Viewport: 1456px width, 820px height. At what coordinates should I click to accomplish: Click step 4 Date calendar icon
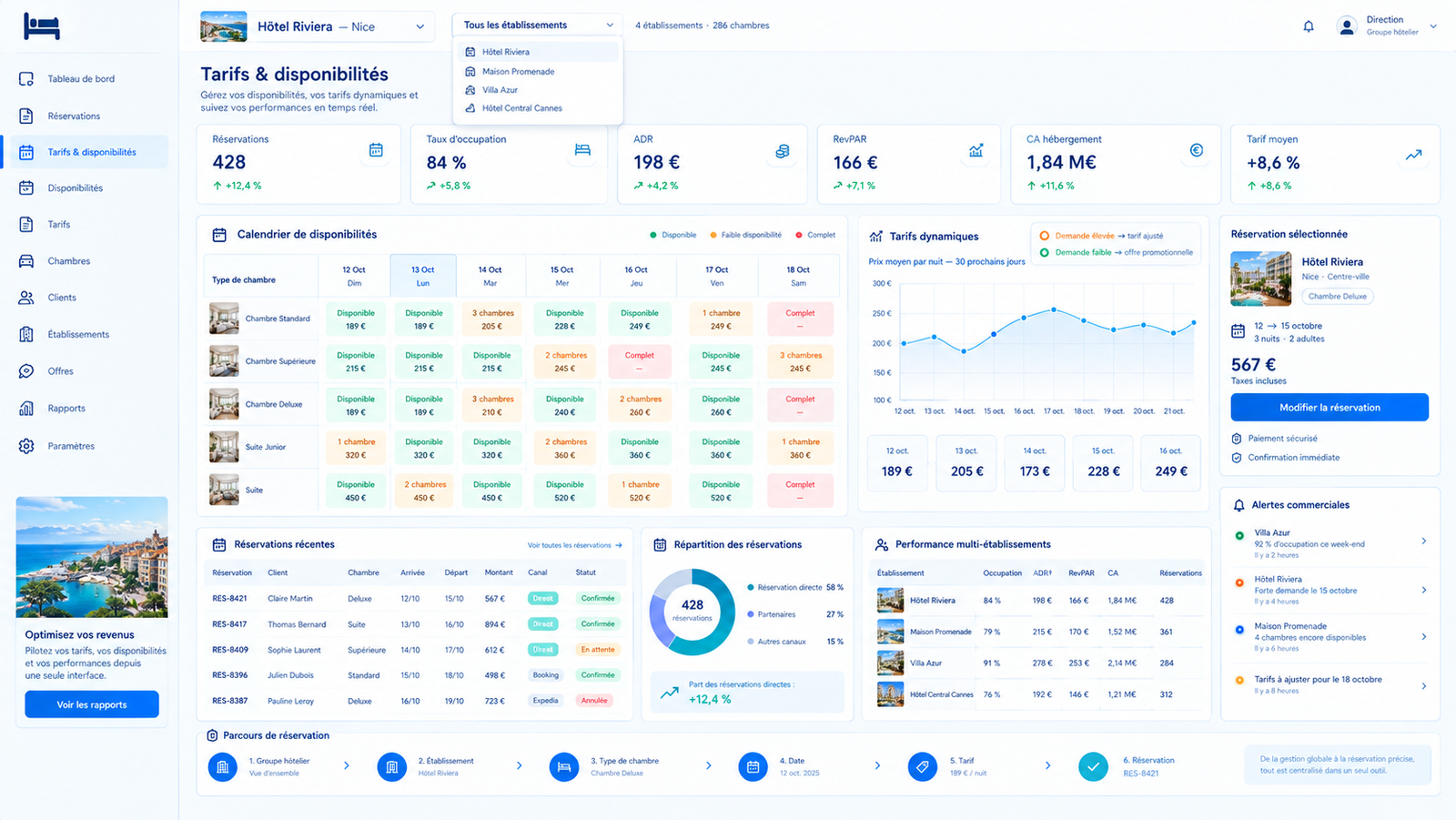click(x=753, y=766)
